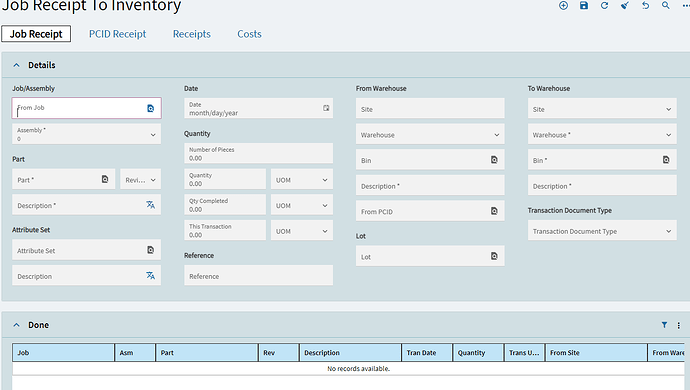Open Lot search lookup icon

coord(494,256)
